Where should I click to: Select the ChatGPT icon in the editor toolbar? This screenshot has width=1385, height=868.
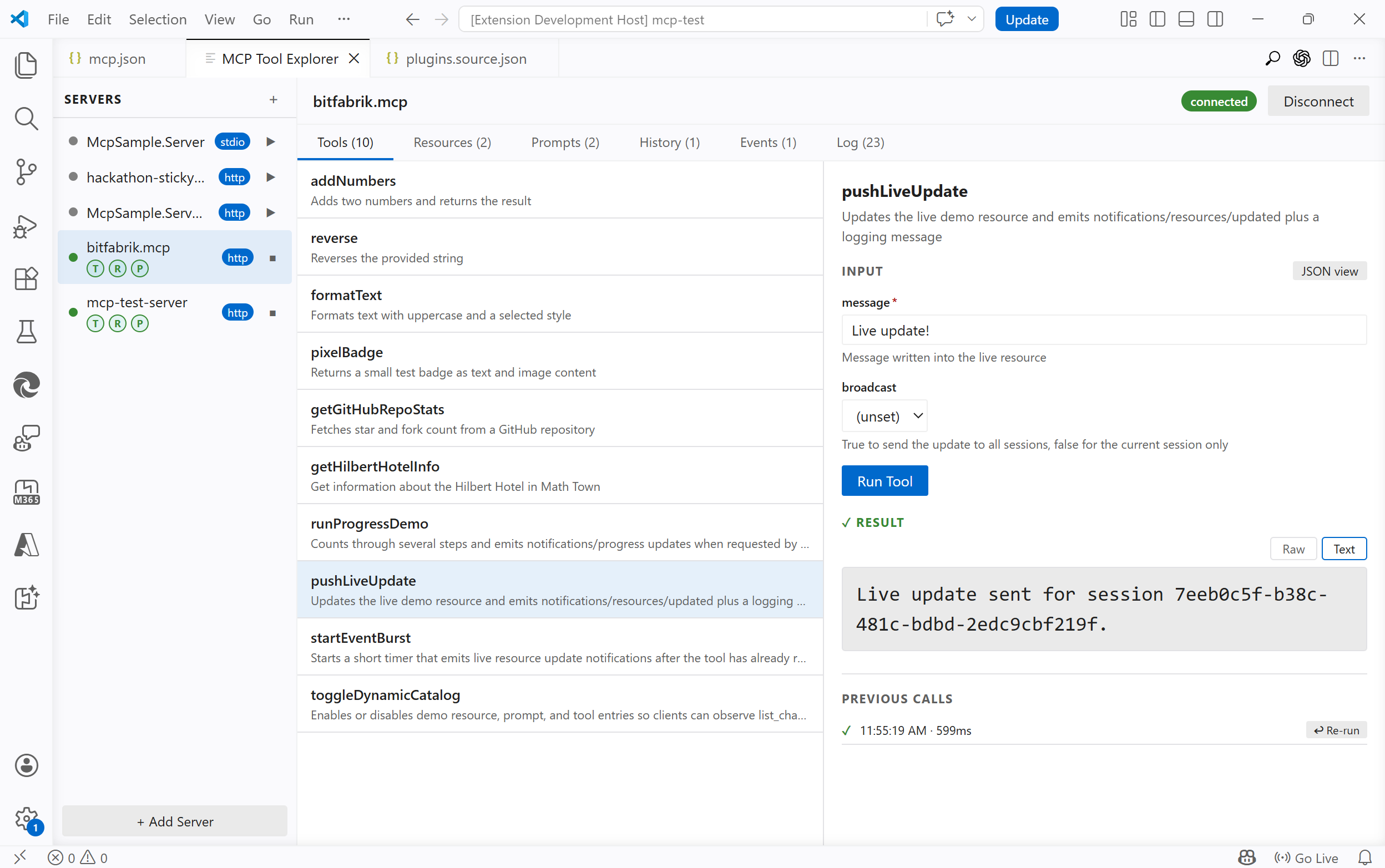tap(1301, 58)
